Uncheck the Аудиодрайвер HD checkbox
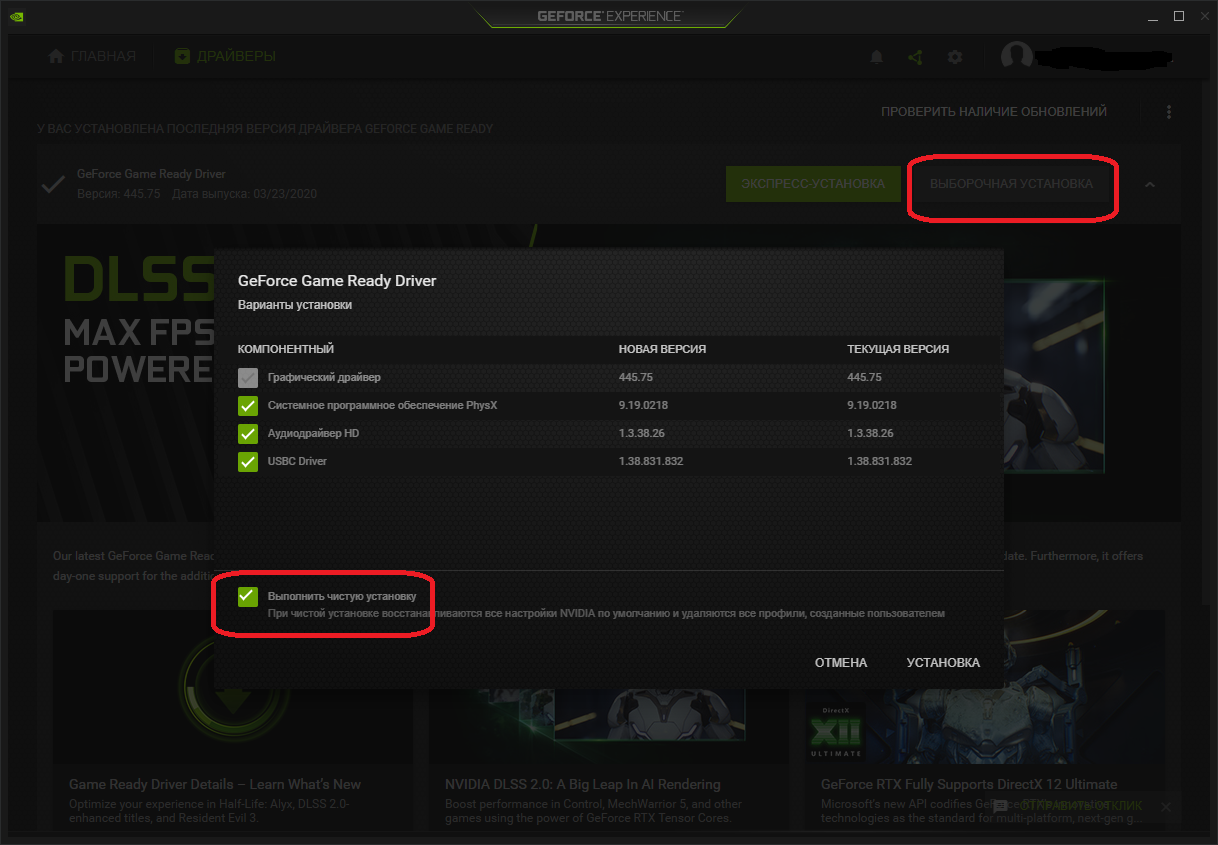The image size is (1218, 845). click(x=248, y=433)
